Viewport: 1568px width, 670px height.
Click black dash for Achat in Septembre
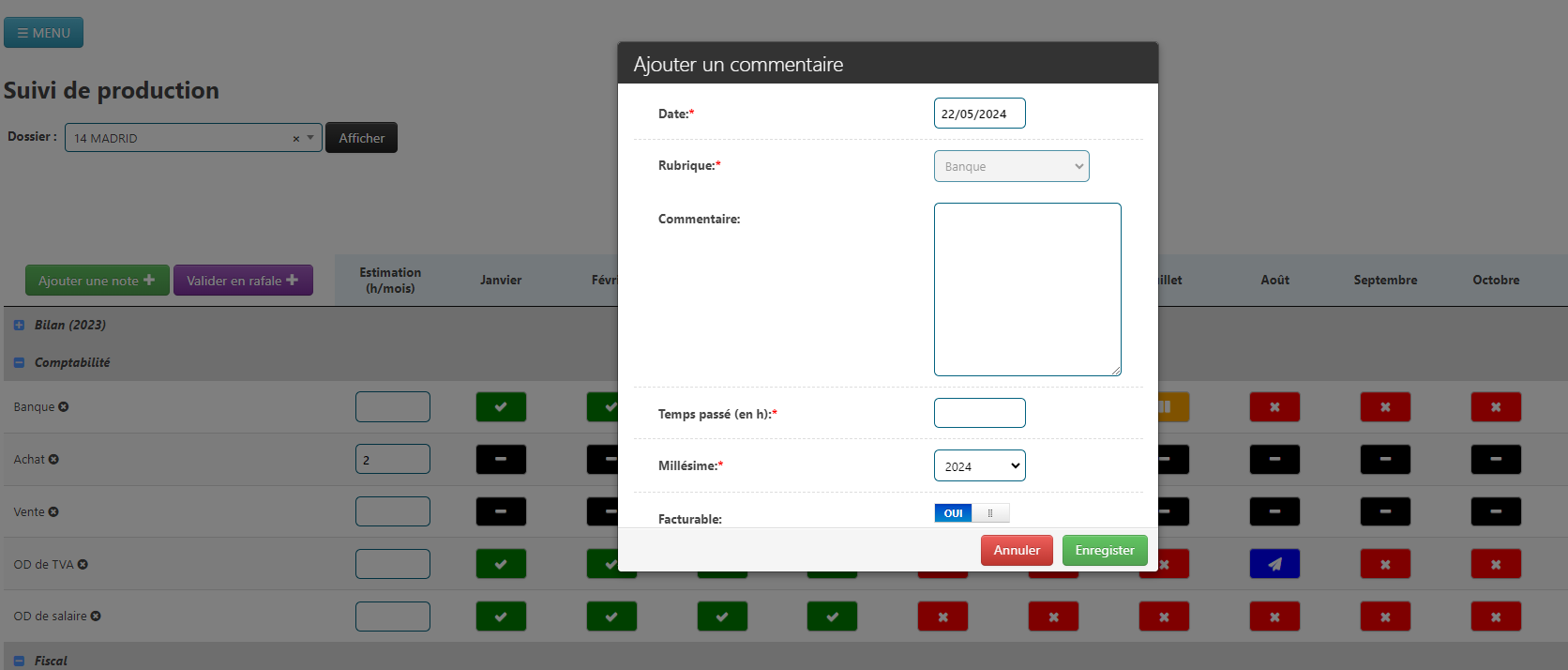(x=1385, y=460)
